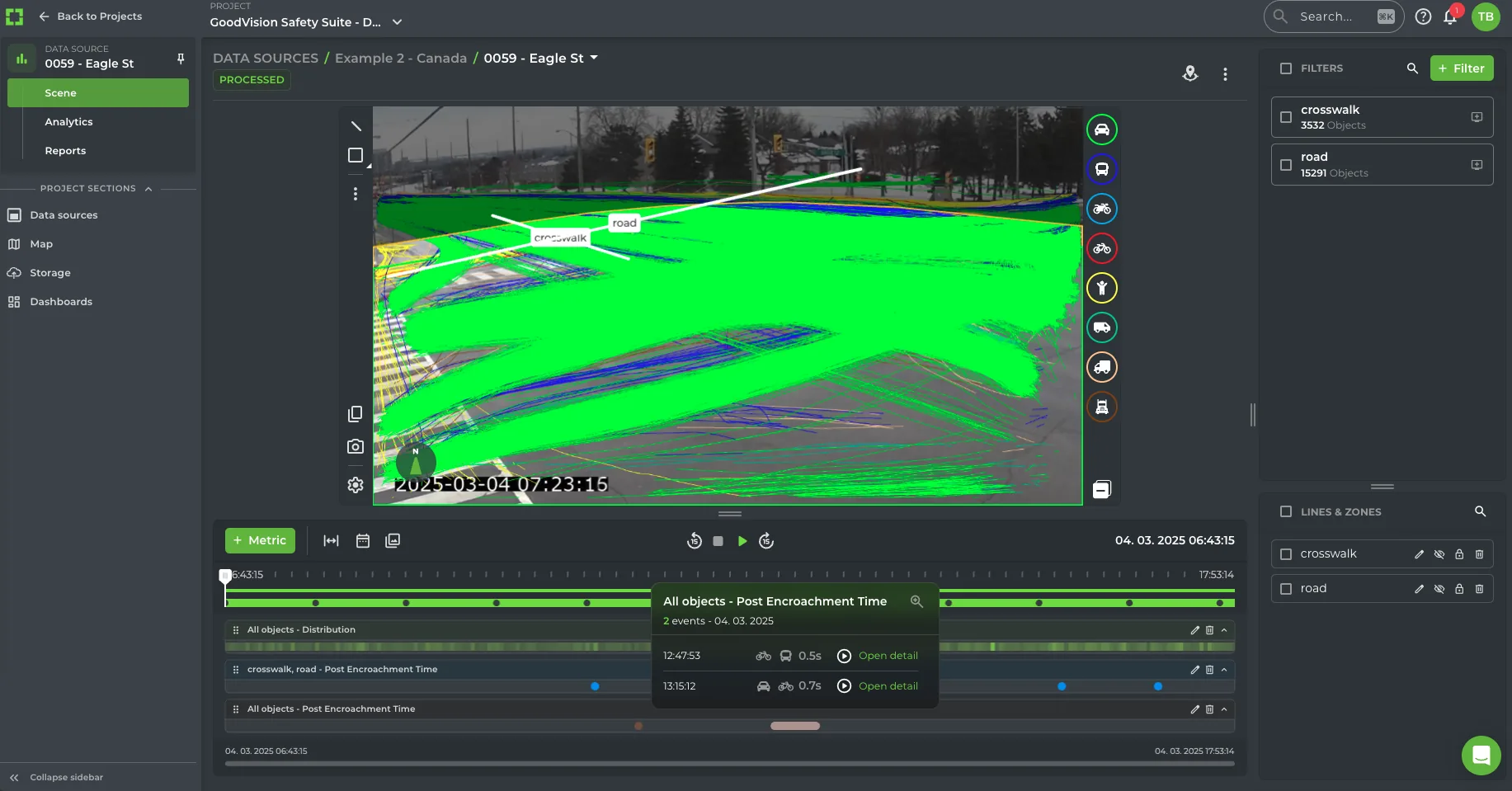Click the bottom timeline zoom scrollbar
The image size is (1512, 791).
729,764
